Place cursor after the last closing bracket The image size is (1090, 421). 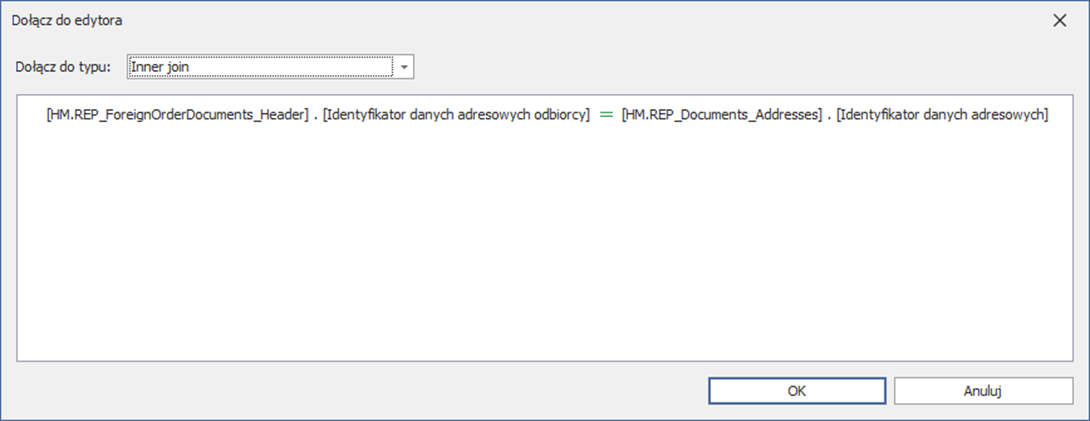(x=1051, y=115)
